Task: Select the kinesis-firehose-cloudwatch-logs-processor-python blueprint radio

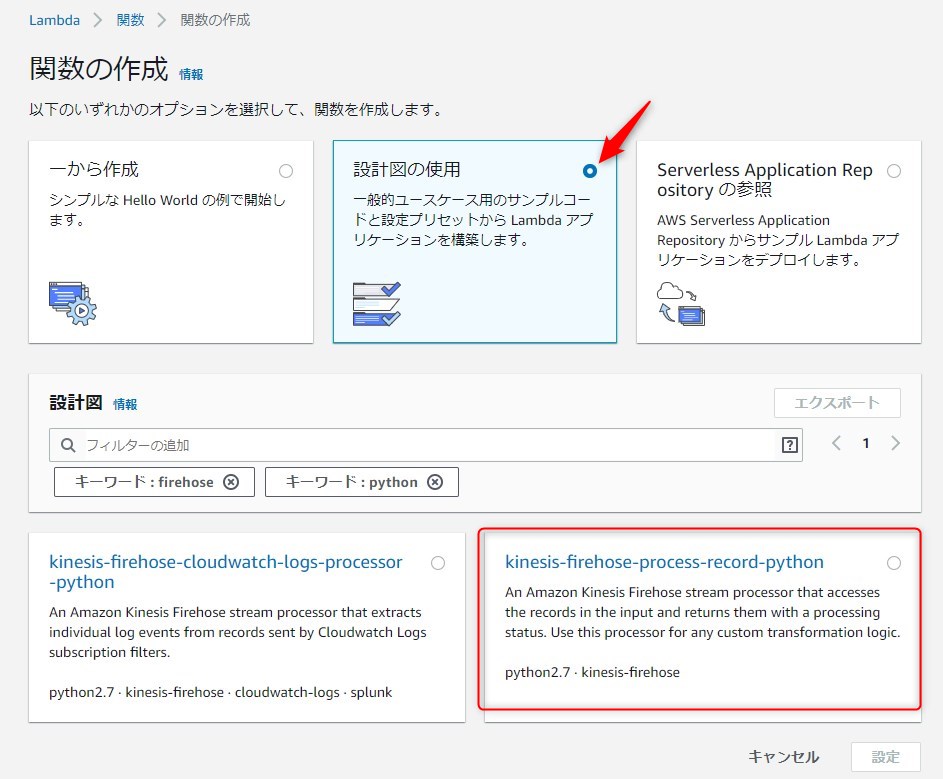Action: point(437,562)
